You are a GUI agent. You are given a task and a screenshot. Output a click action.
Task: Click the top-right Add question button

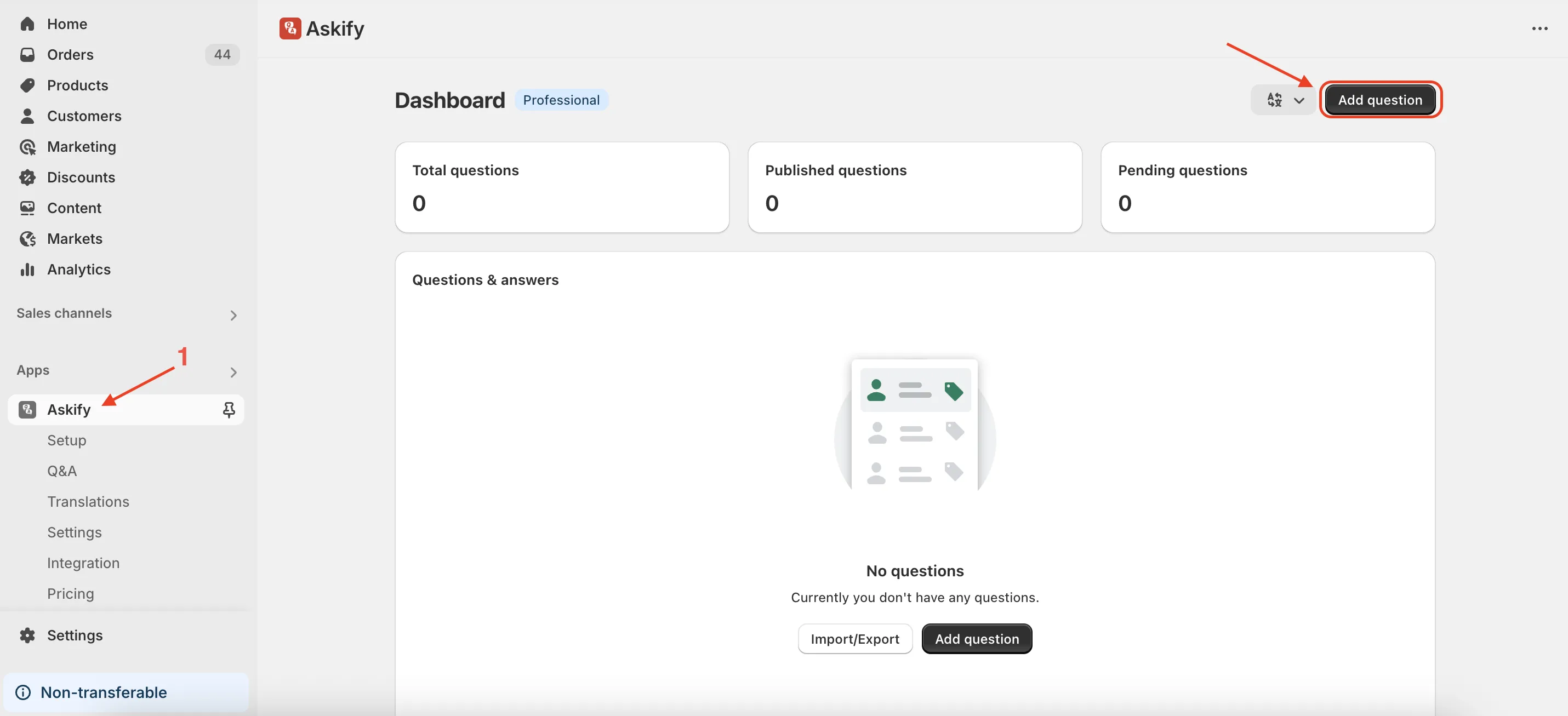pyautogui.click(x=1379, y=100)
